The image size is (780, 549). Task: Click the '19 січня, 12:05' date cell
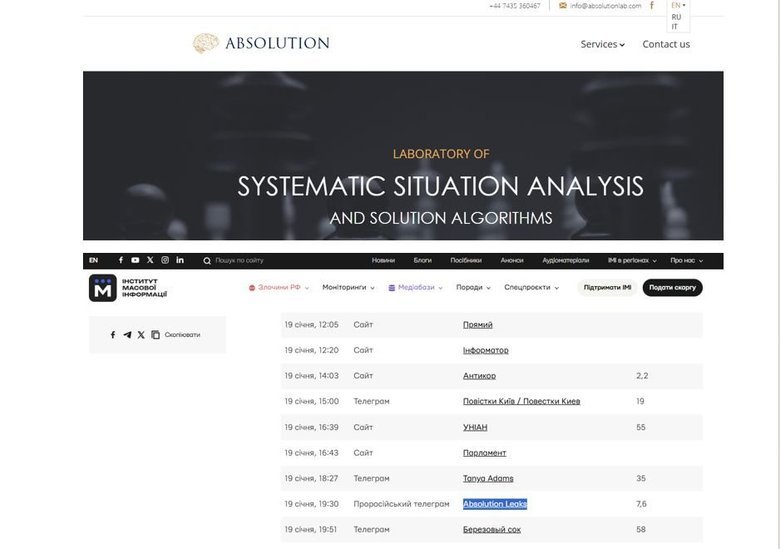[311, 325]
